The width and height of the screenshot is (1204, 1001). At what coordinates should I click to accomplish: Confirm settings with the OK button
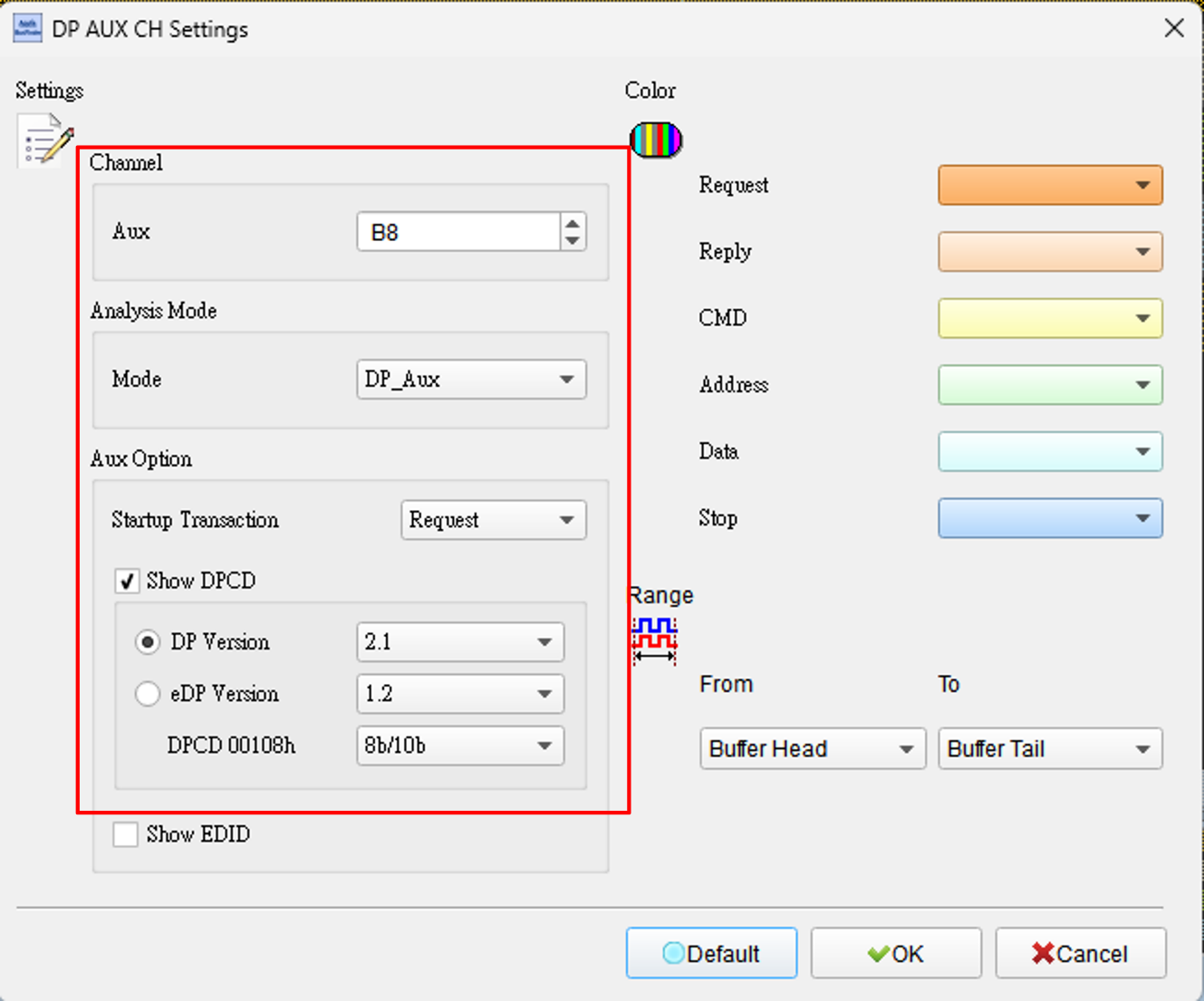pyautogui.click(x=896, y=953)
